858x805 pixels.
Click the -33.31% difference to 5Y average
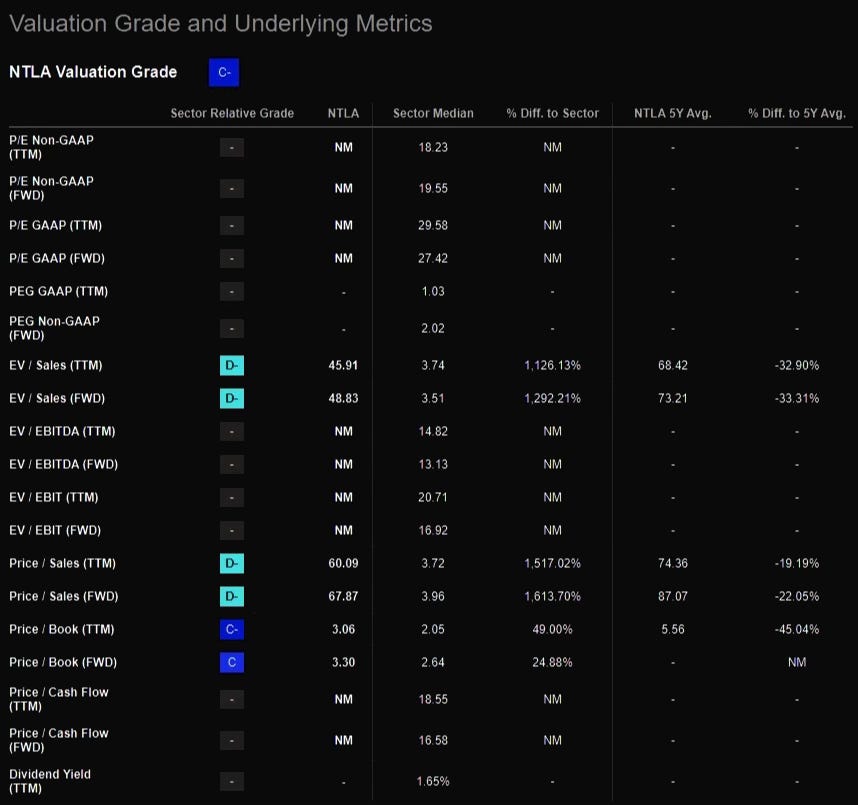[797, 398]
